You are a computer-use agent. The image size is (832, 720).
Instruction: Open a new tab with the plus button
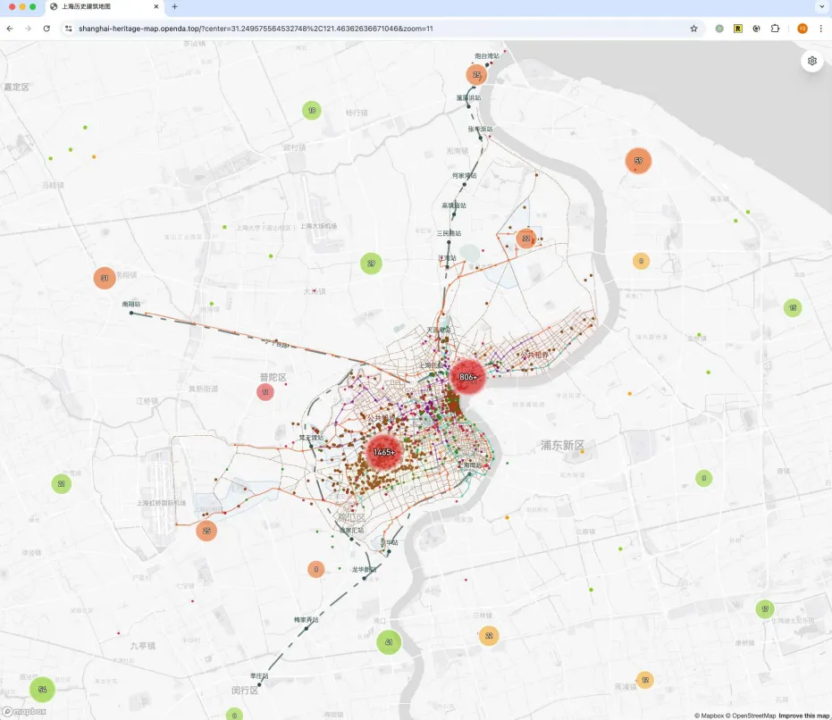(174, 7)
